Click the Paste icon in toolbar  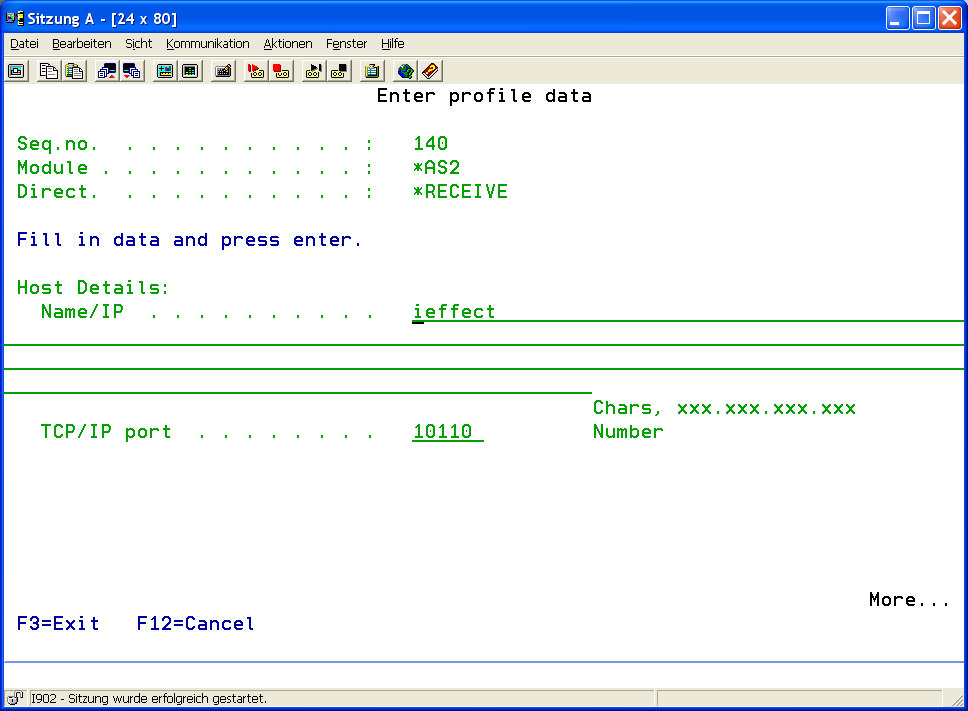74,71
